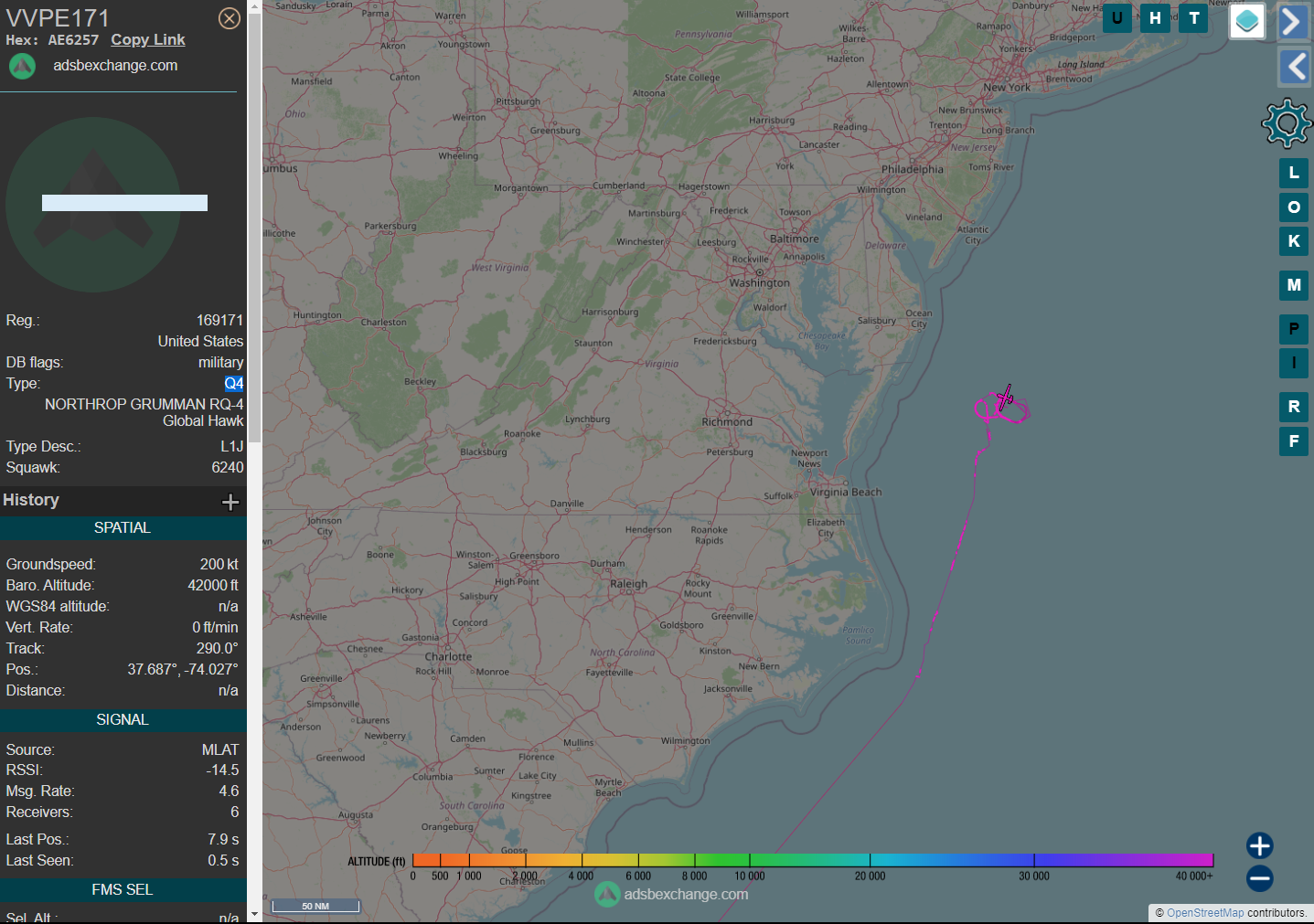Toggle the R map button
1314x924 pixels.
[x=1294, y=407]
